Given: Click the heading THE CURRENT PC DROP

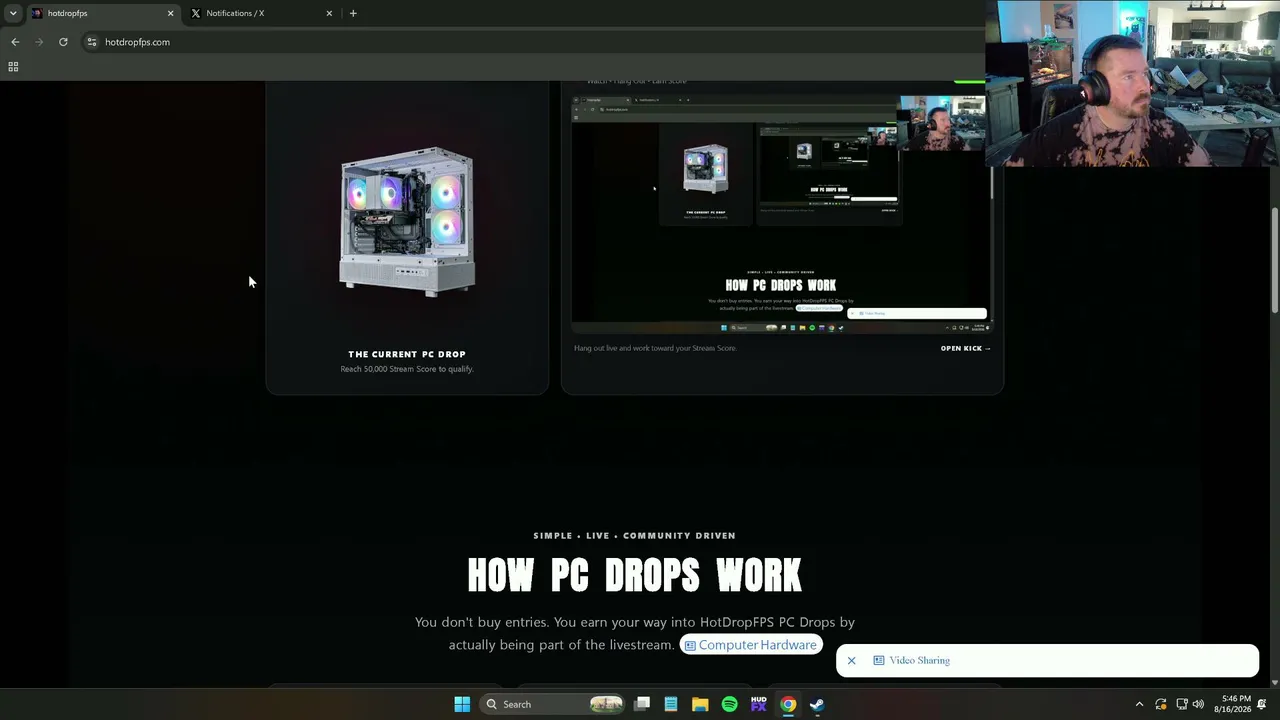Looking at the screenshot, I should point(407,354).
